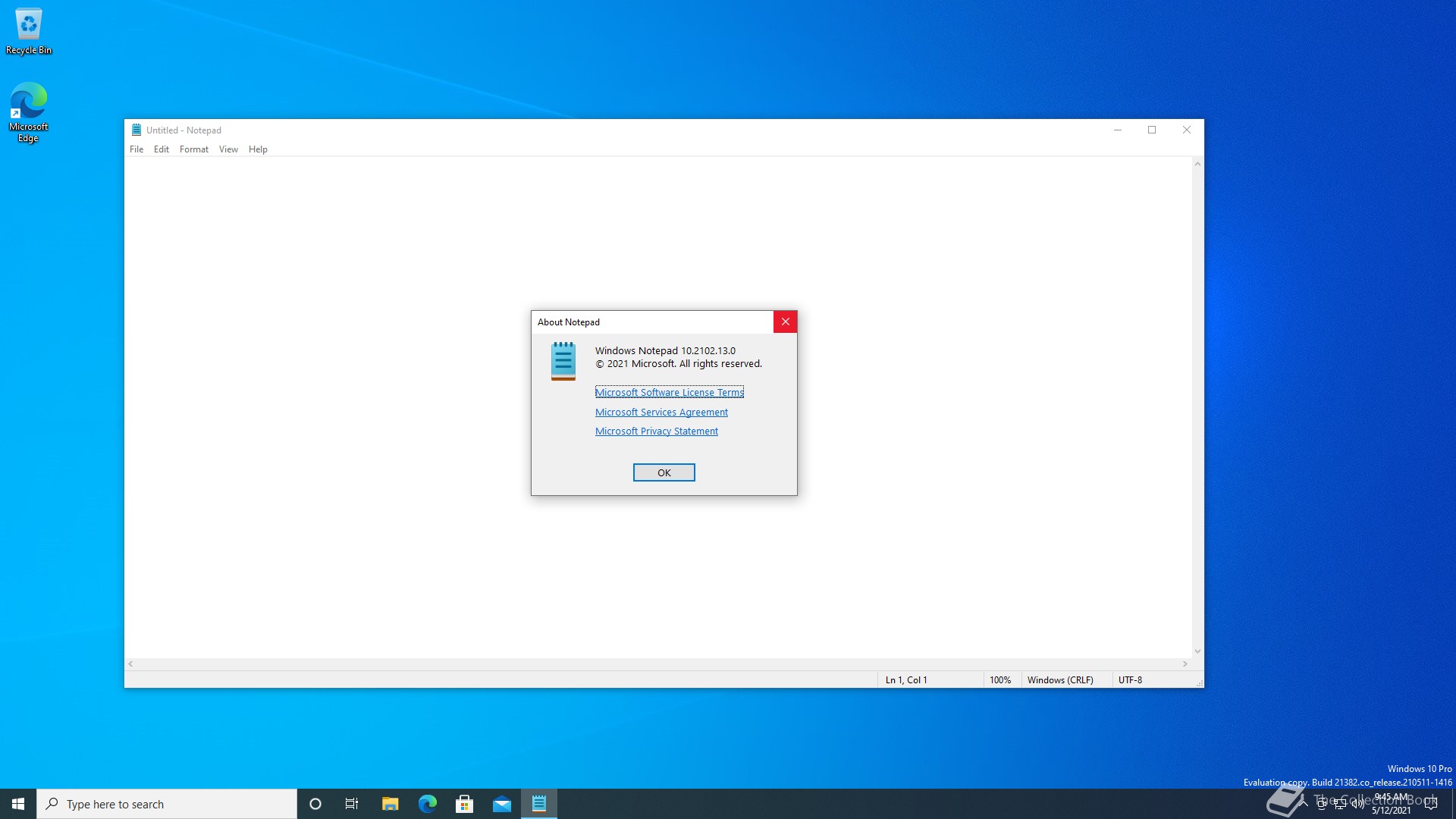
Task: Click the taskbar search box
Action: 167,804
